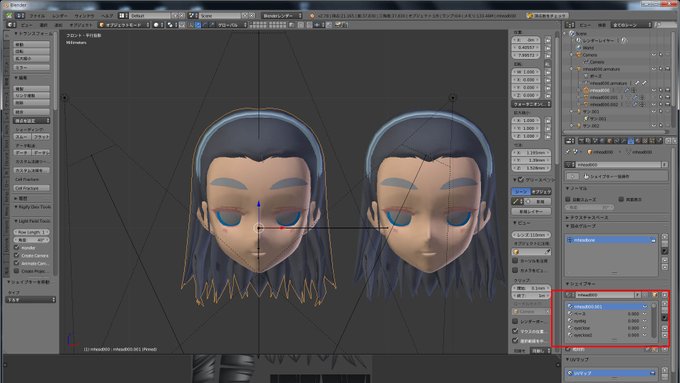Open the Render properties tab
This screenshot has width=680, height=383.
tap(581, 141)
